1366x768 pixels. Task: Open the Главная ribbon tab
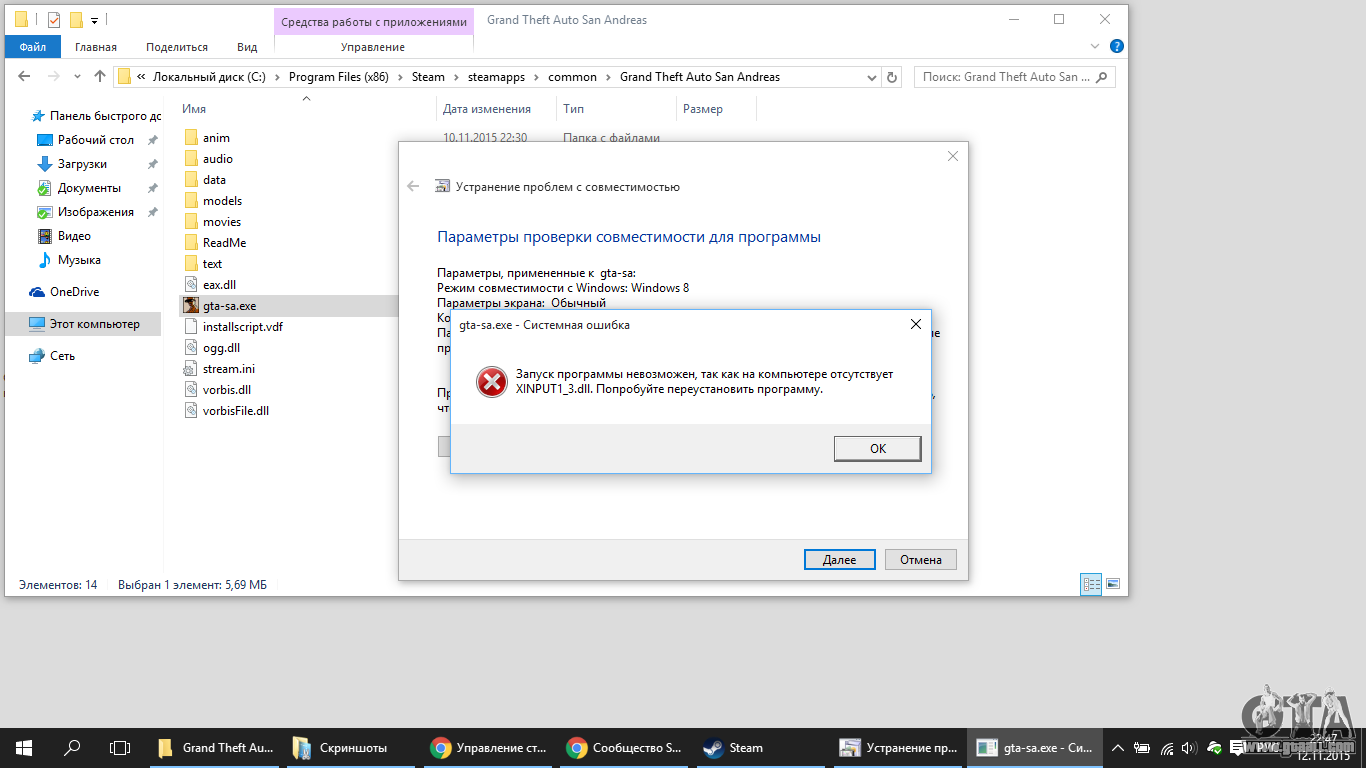(96, 47)
